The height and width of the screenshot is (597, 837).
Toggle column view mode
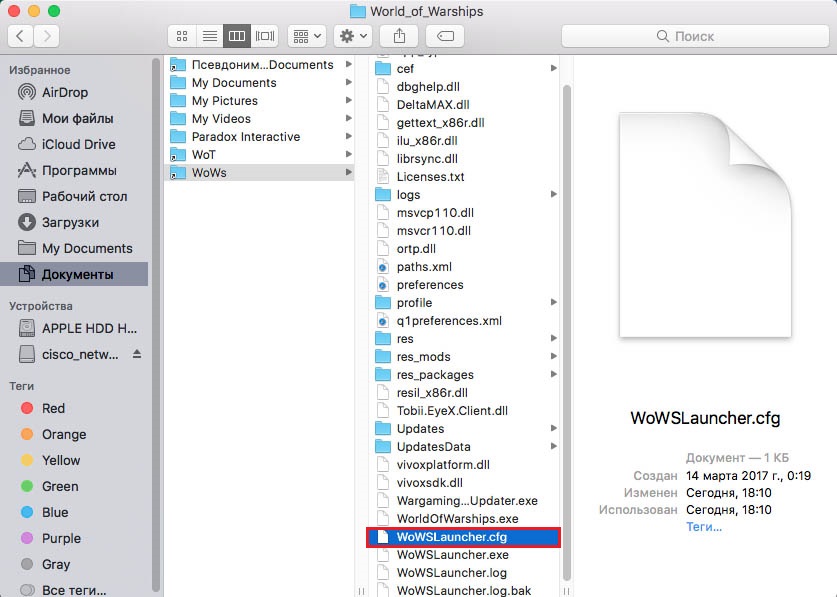[237, 36]
